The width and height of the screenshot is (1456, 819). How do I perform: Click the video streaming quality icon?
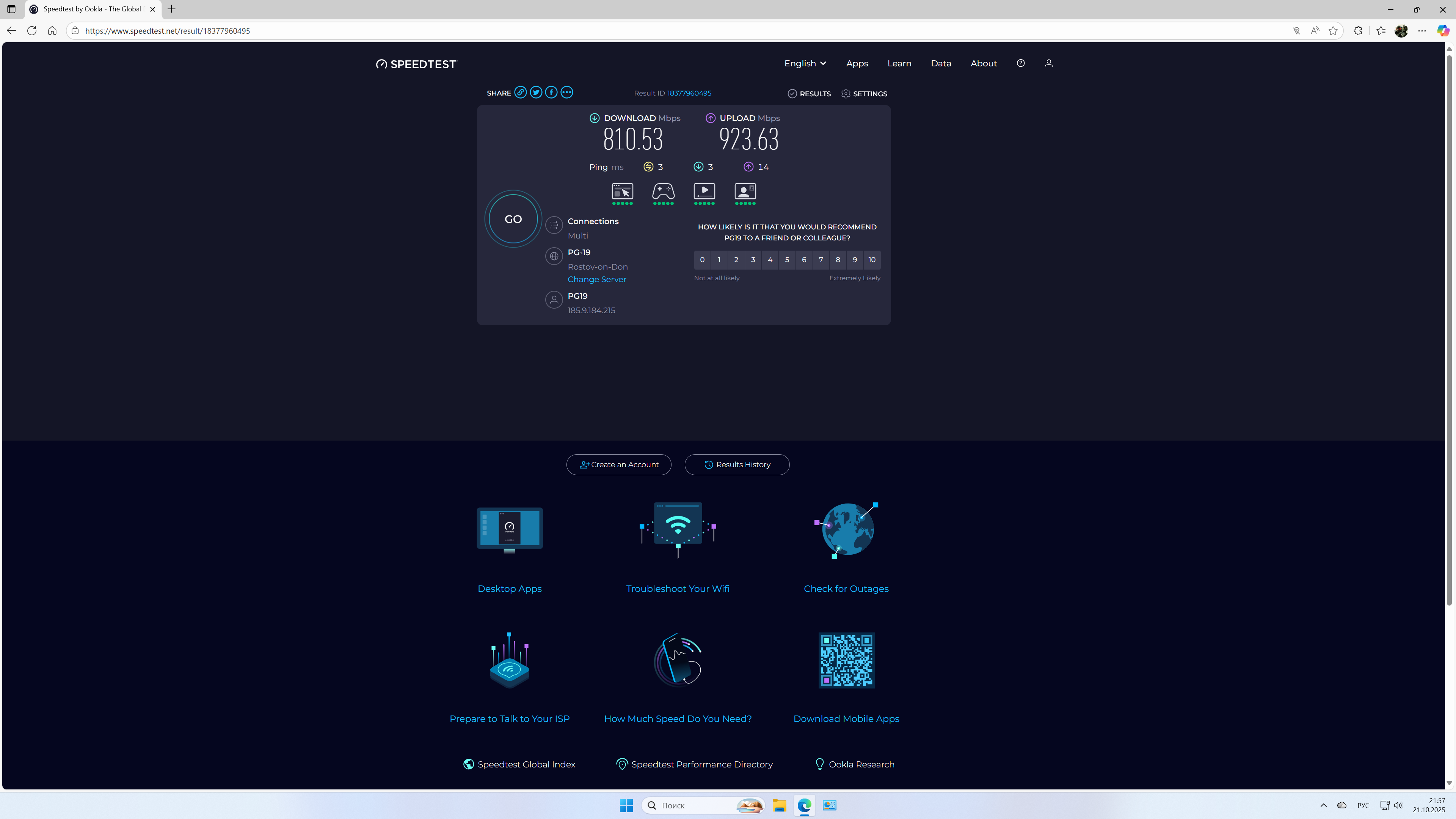click(704, 191)
